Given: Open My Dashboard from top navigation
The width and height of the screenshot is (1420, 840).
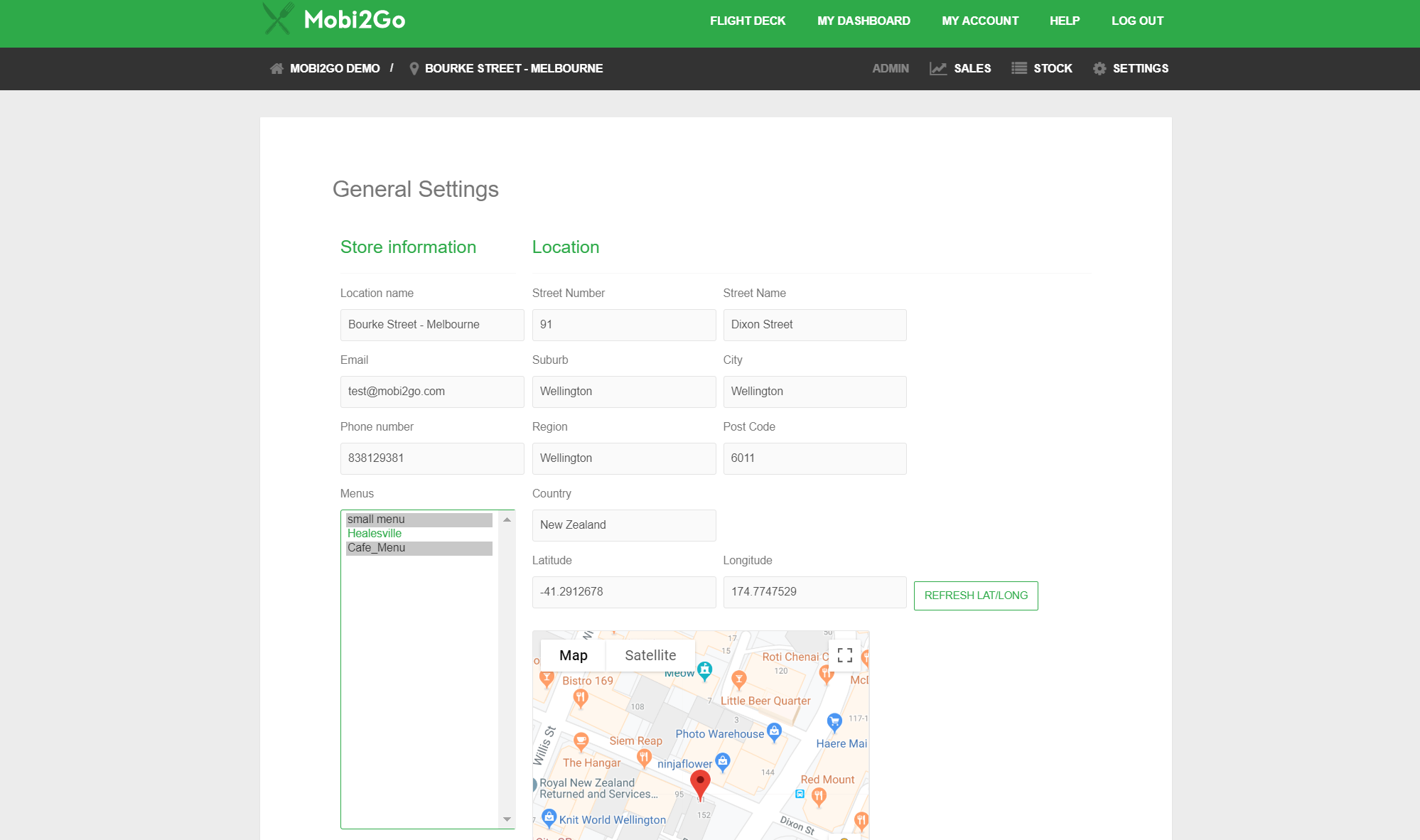Looking at the screenshot, I should (x=864, y=21).
